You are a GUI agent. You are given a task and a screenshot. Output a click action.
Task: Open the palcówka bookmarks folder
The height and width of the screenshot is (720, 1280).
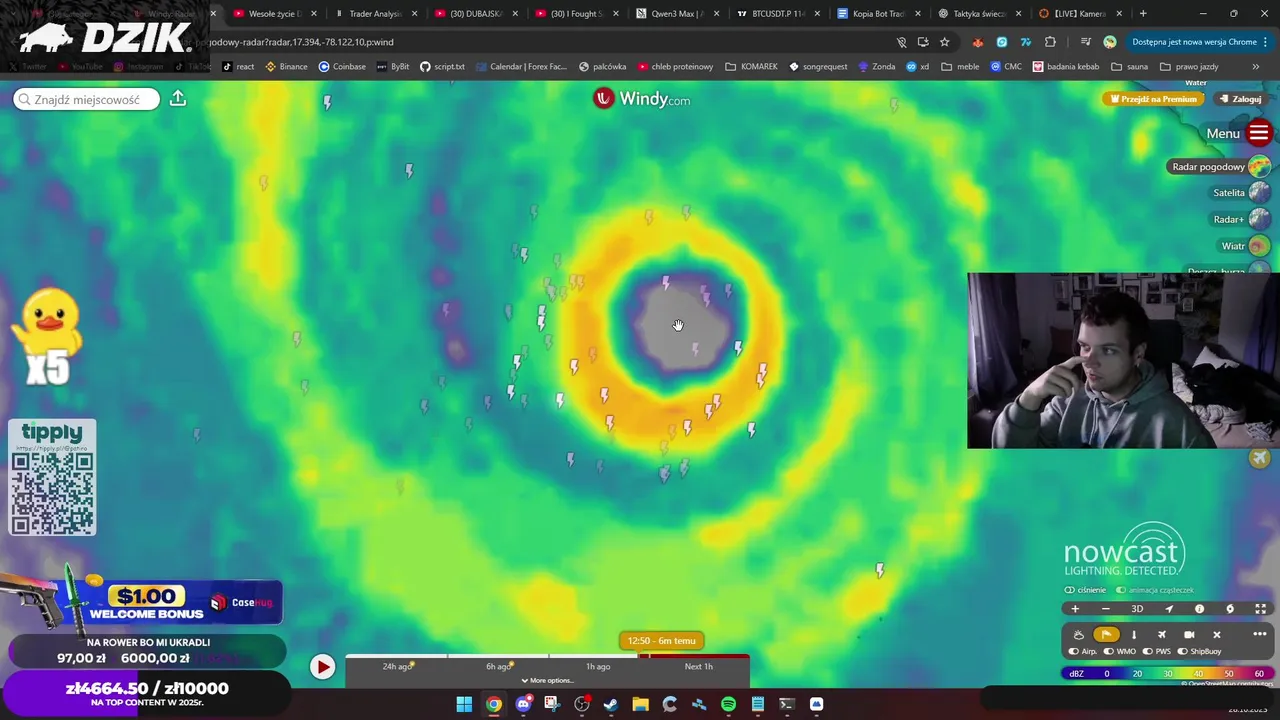pos(602,67)
